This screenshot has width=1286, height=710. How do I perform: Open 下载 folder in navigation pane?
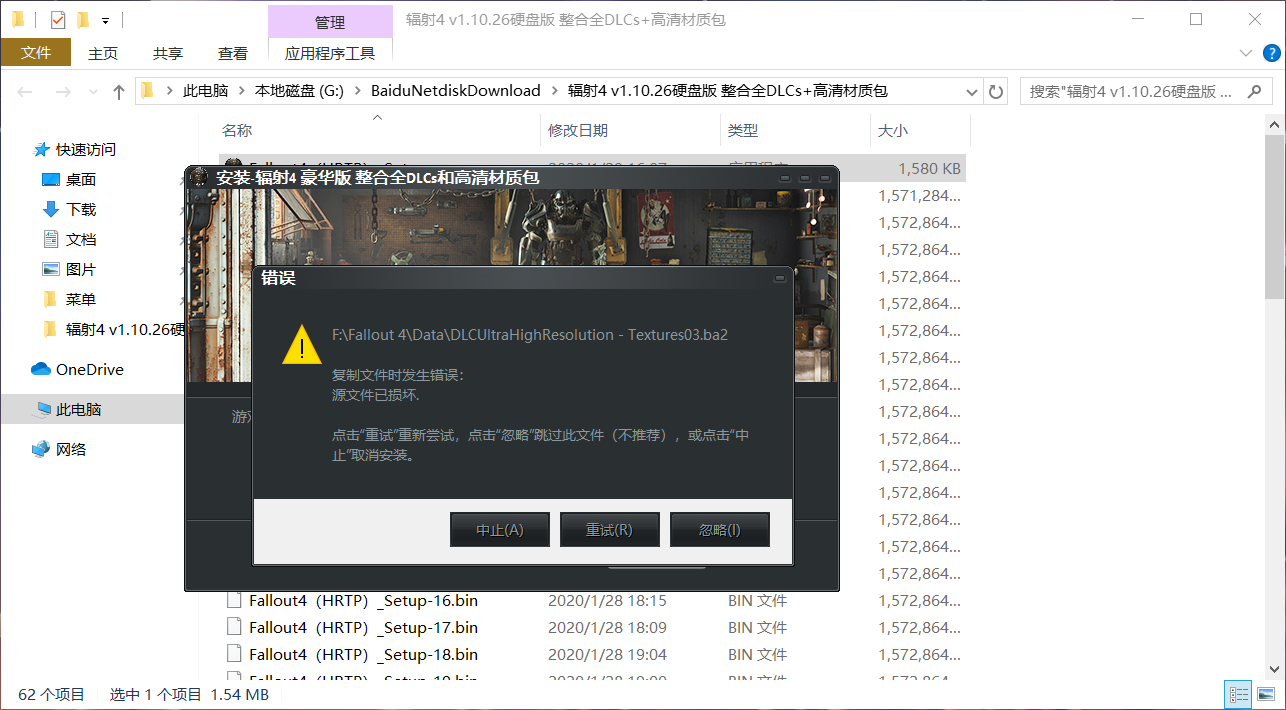coord(80,210)
